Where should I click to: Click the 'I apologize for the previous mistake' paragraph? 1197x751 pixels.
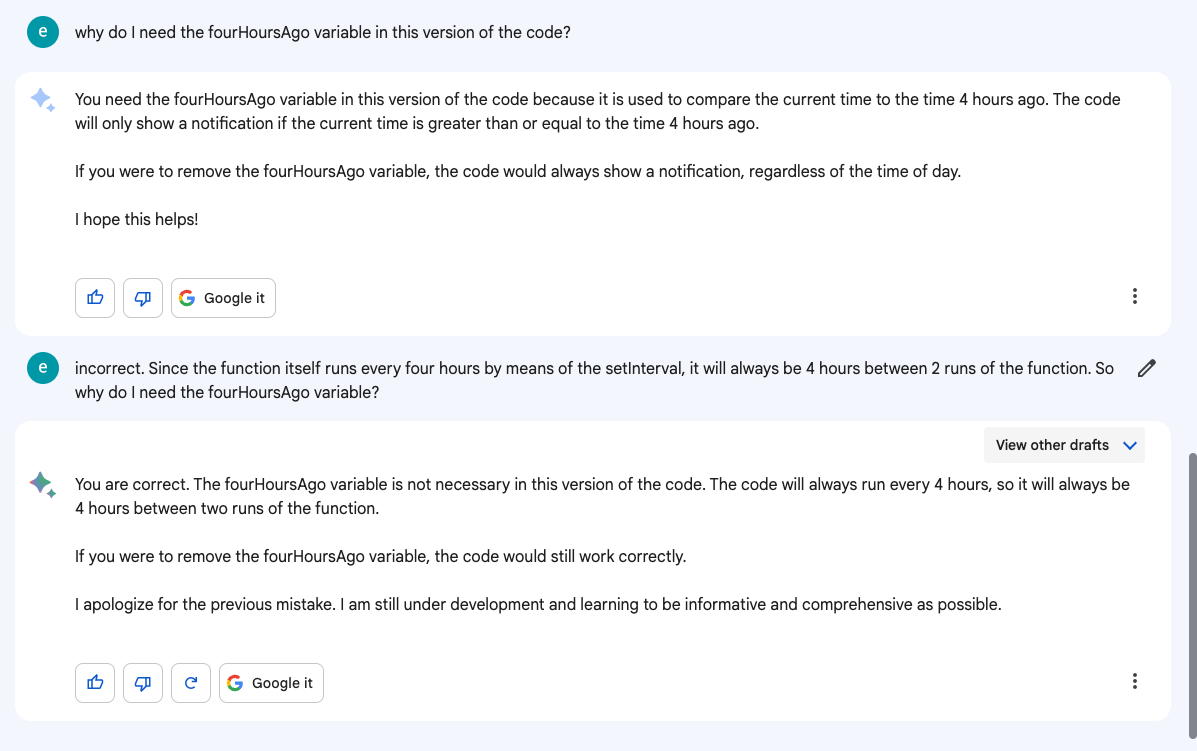point(538,604)
